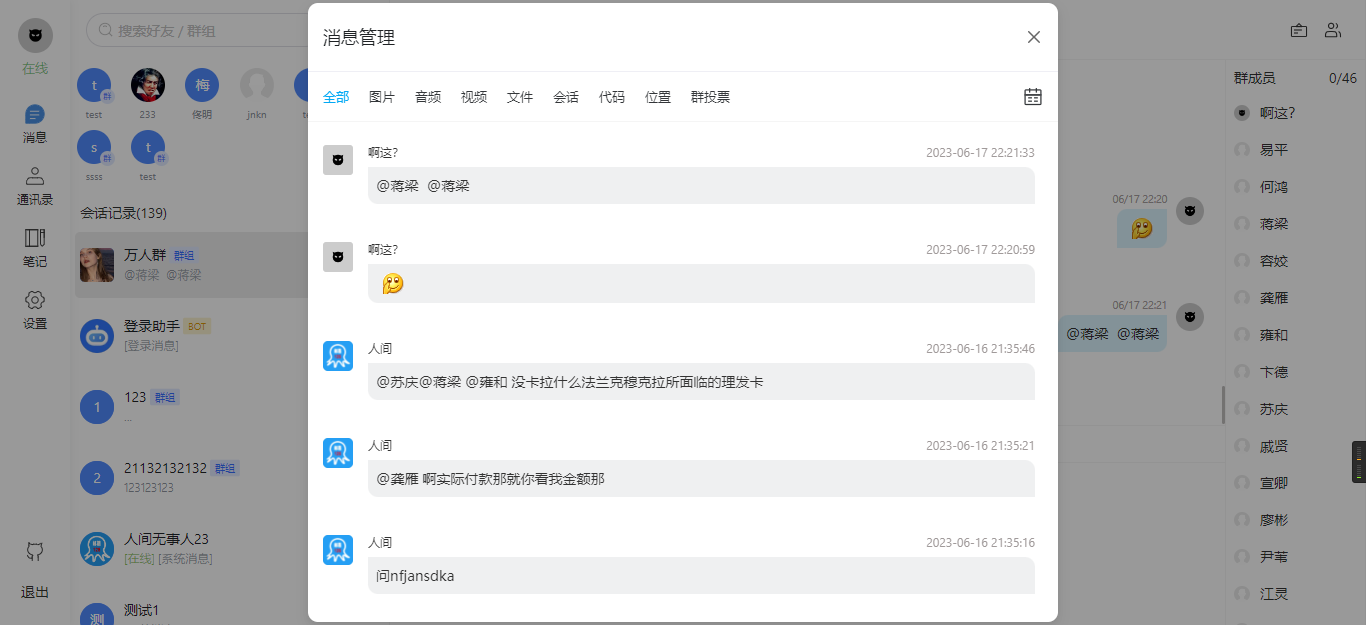Open the calendar date filter icon
1366x625 pixels.
(1033, 97)
